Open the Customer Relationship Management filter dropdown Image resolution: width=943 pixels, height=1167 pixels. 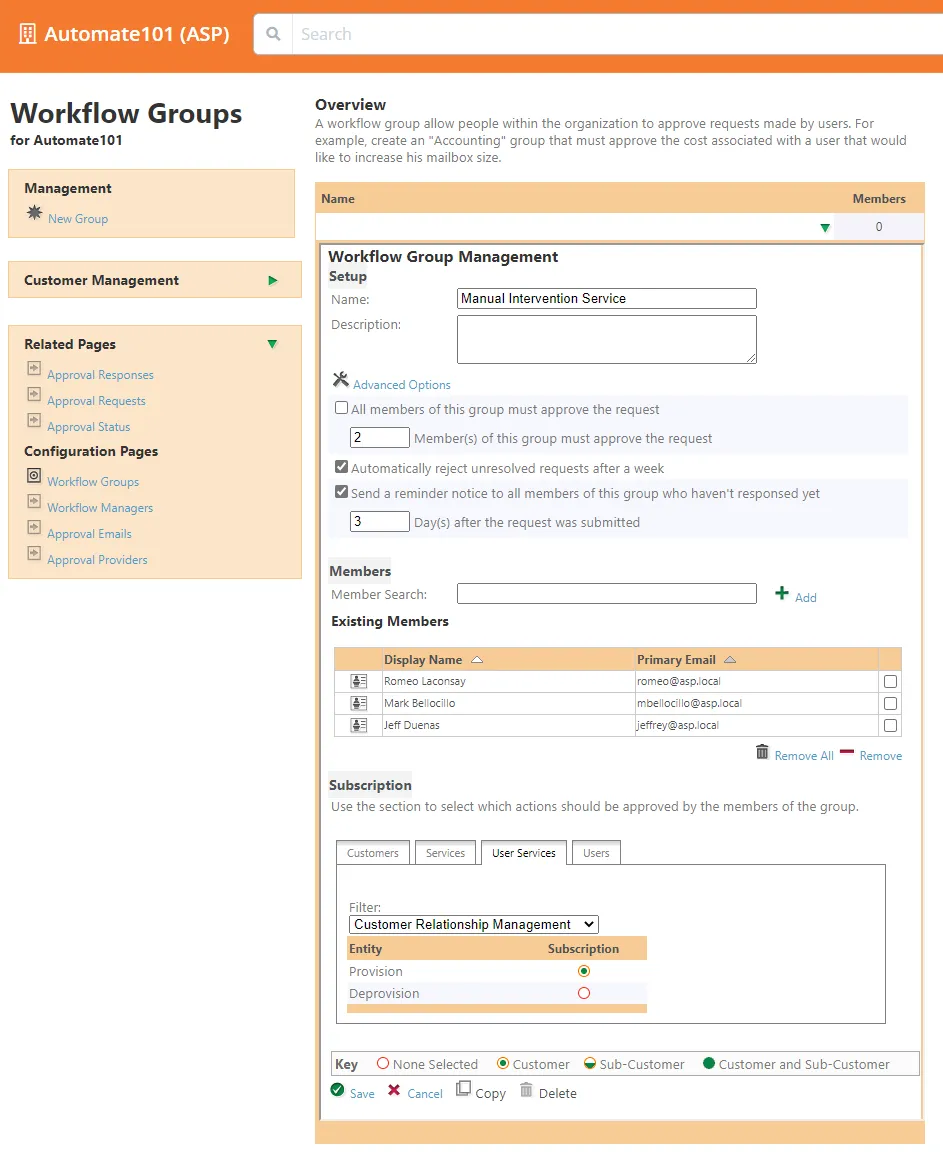pyautogui.click(x=589, y=923)
